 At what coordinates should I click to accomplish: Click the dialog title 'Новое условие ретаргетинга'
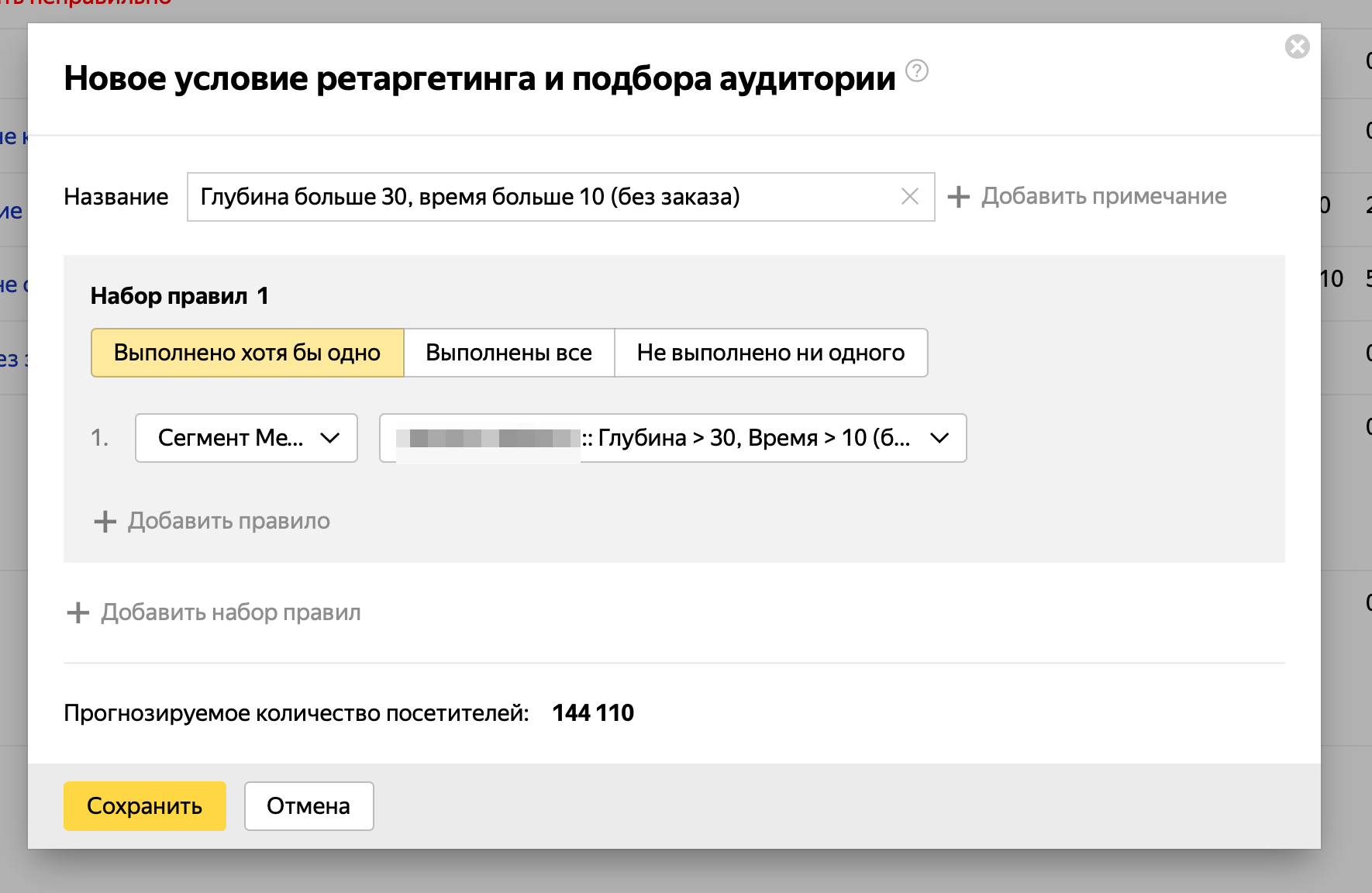[x=479, y=78]
